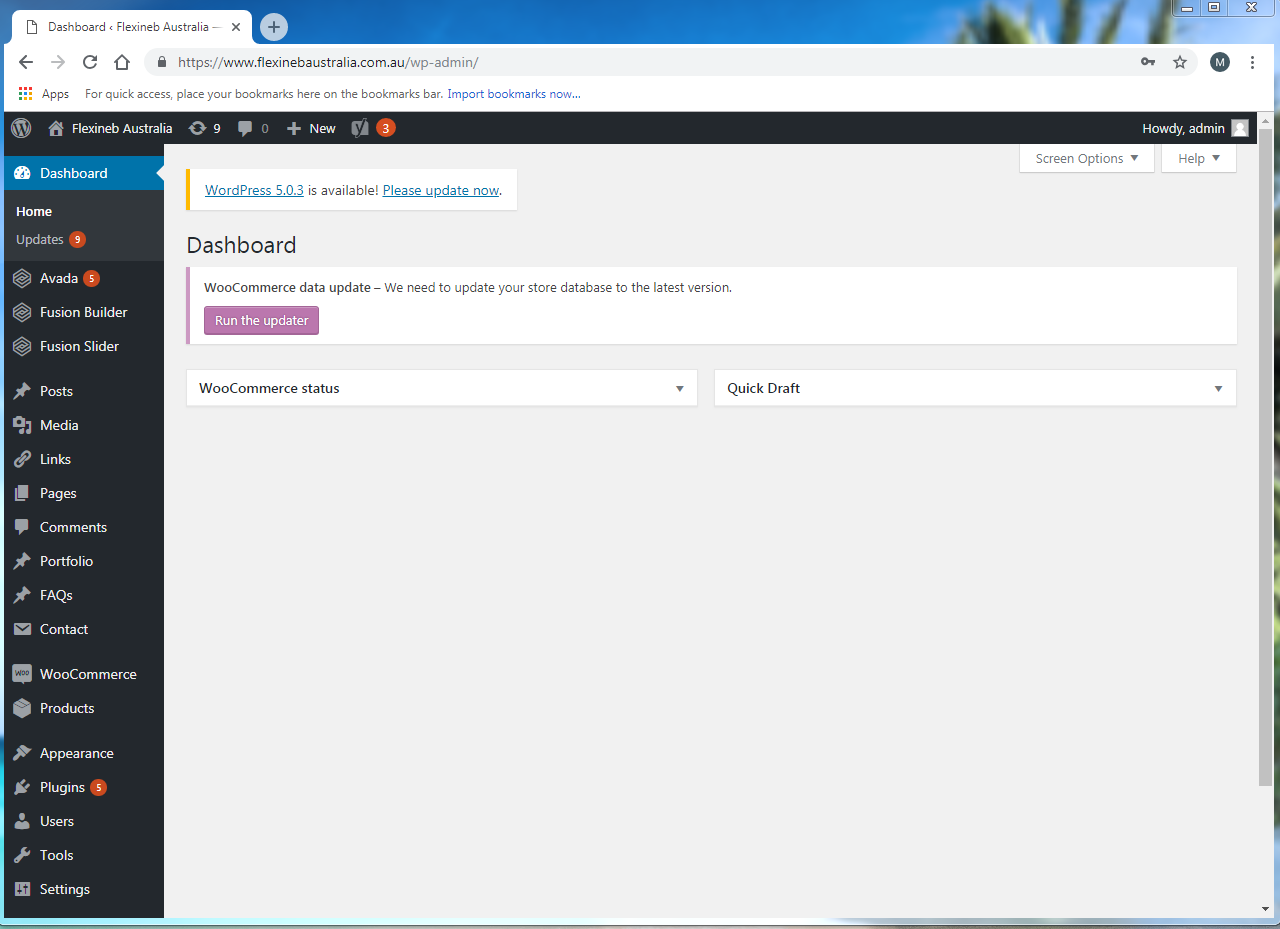Image resolution: width=1280 pixels, height=929 pixels.
Task: Open the updates icon showing 9
Action: pyautogui.click(x=198, y=128)
